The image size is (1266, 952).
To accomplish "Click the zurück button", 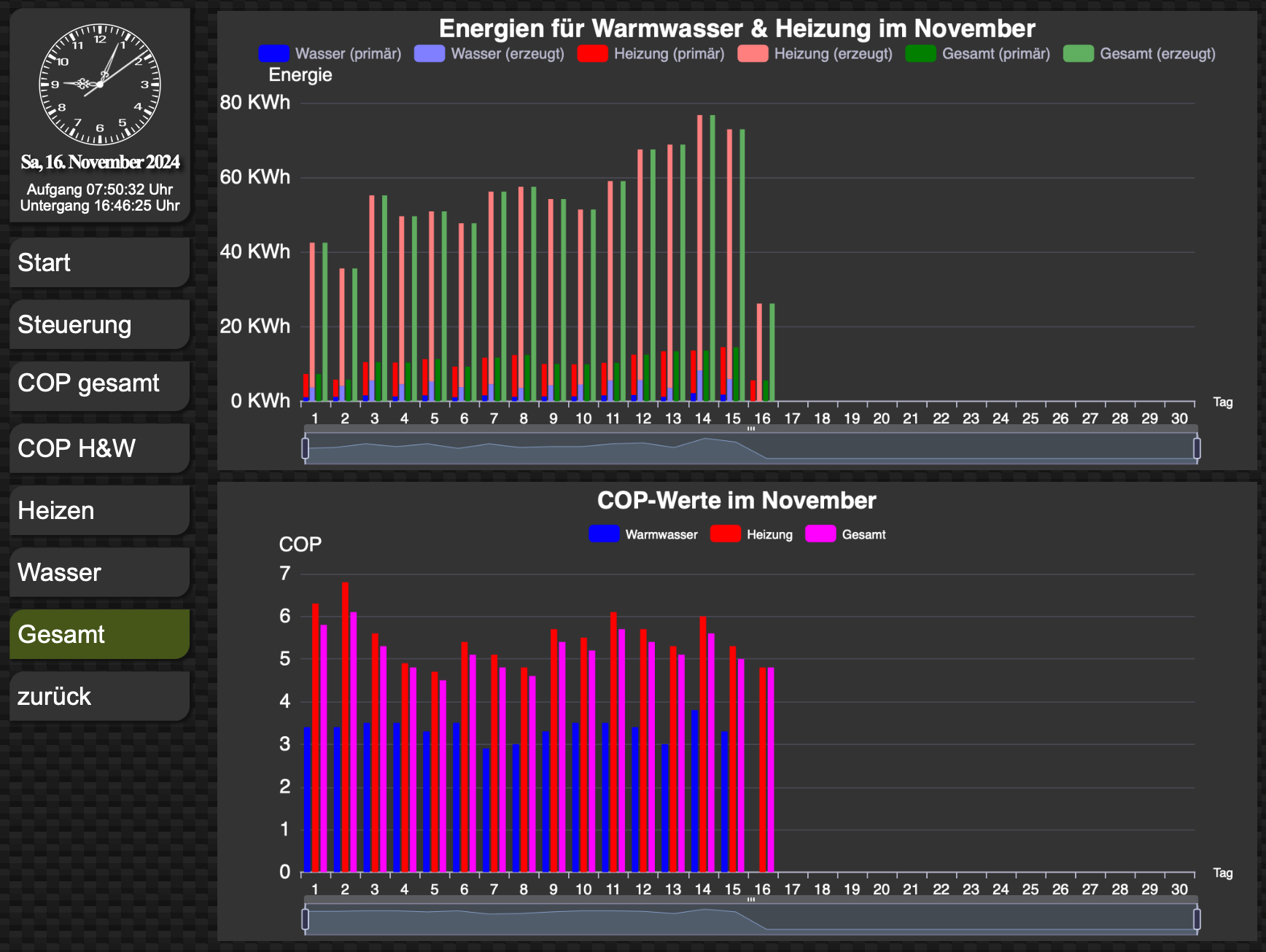I will [100, 696].
